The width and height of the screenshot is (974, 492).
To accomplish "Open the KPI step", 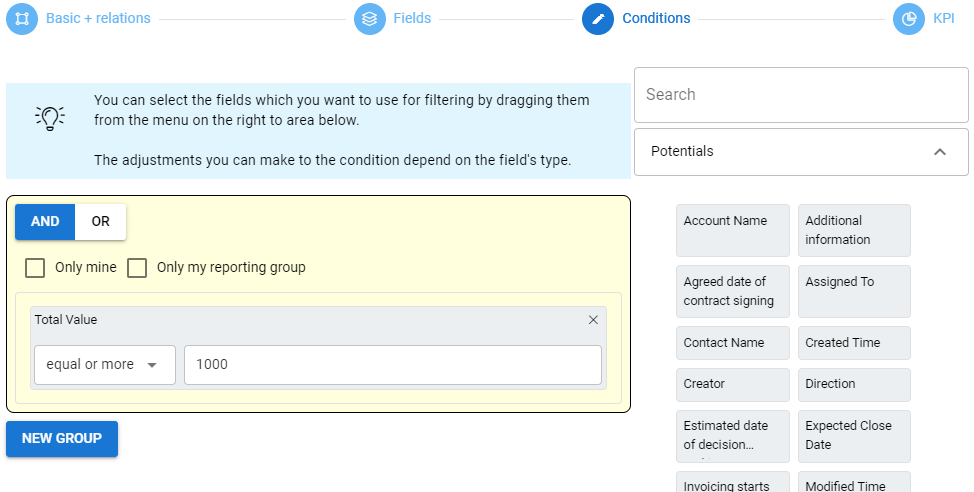I will click(x=944, y=18).
